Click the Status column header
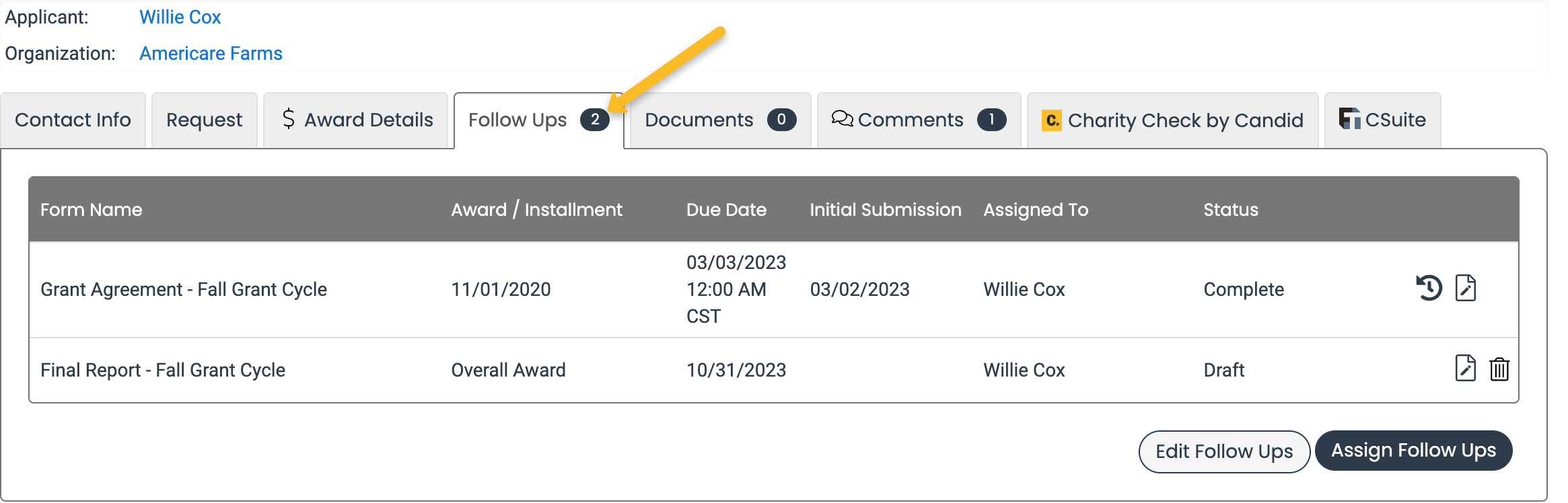 click(1230, 210)
